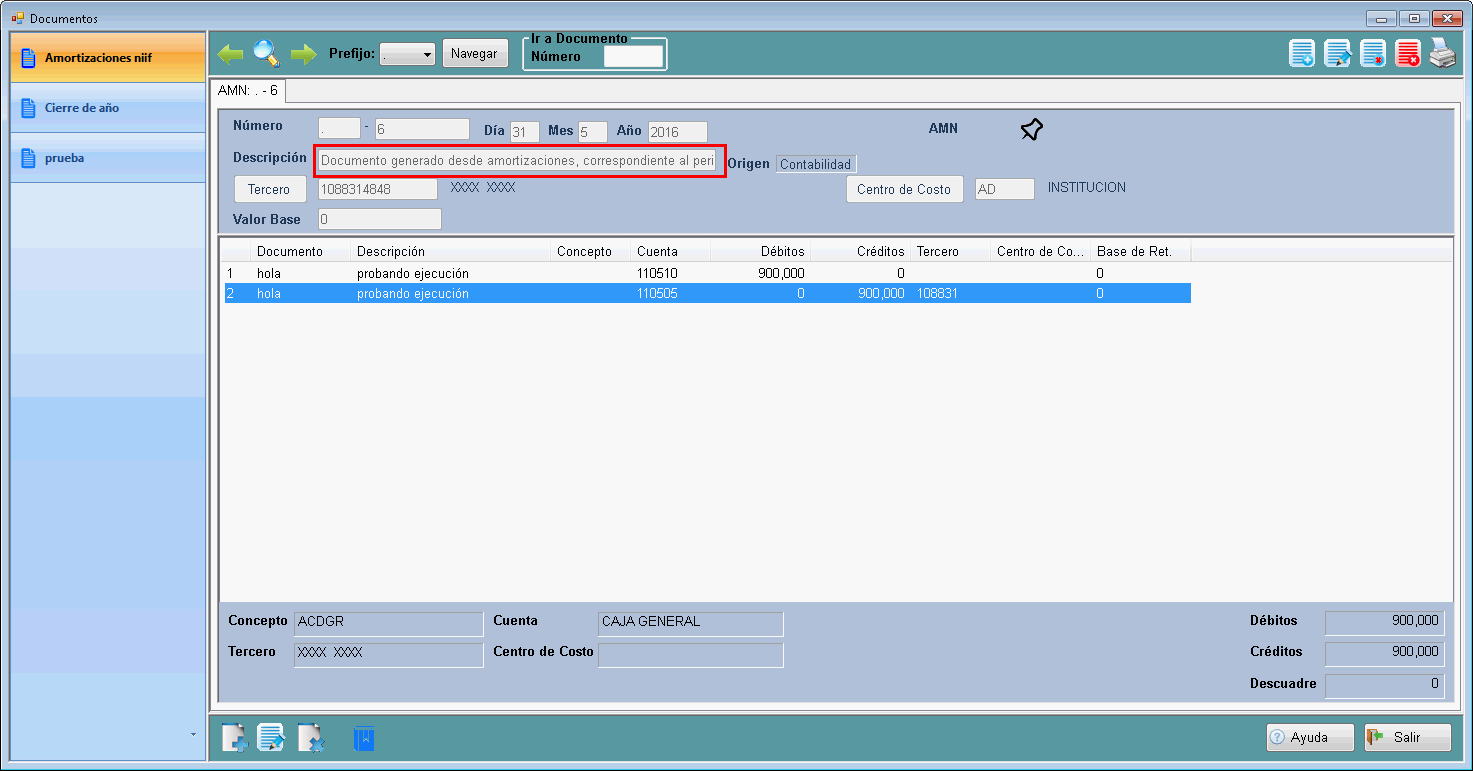Click the red cancel document icon
Viewport: 1473px width, 771px height.
[1407, 54]
